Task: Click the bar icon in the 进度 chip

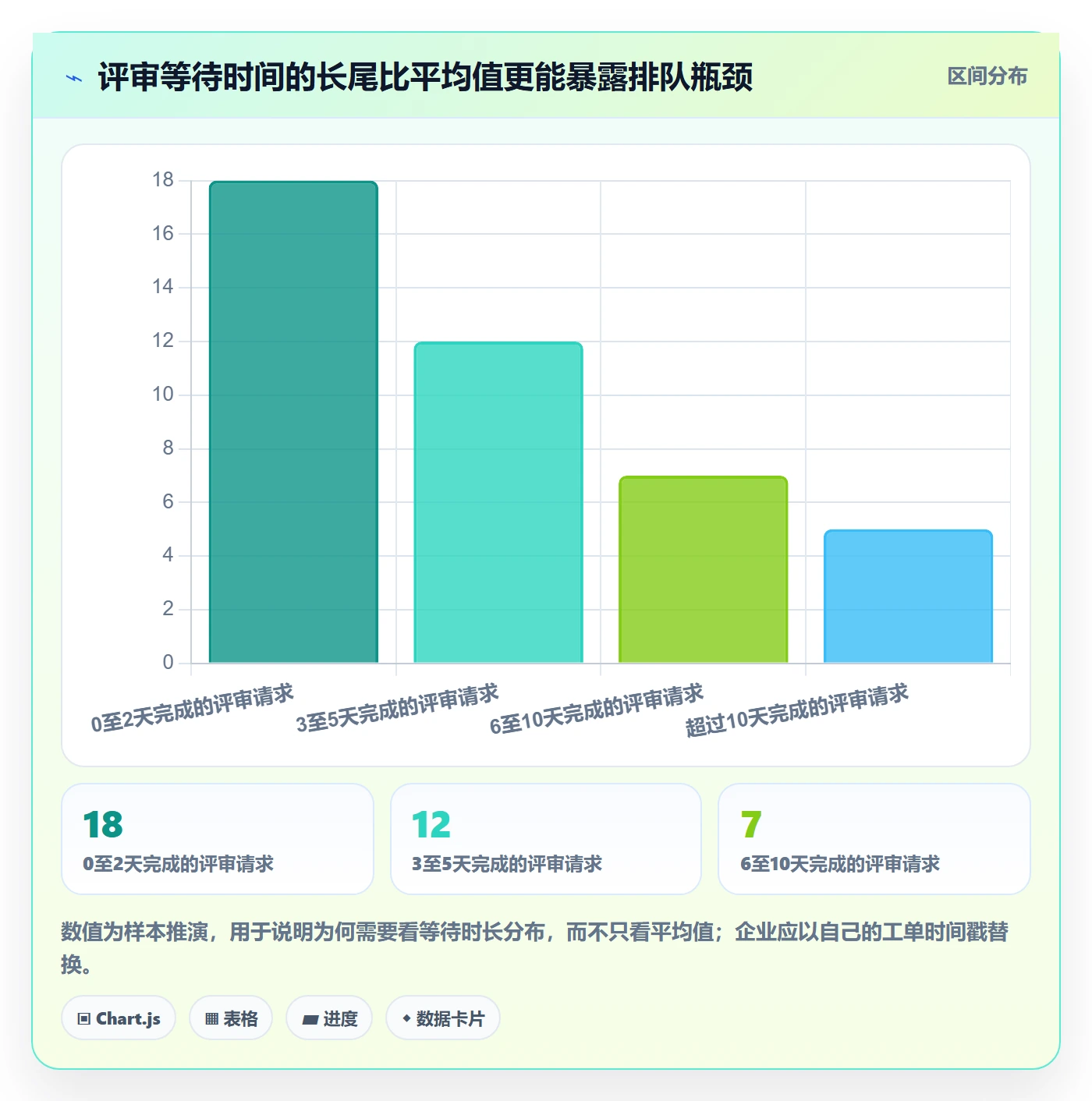Action: 310,1019
